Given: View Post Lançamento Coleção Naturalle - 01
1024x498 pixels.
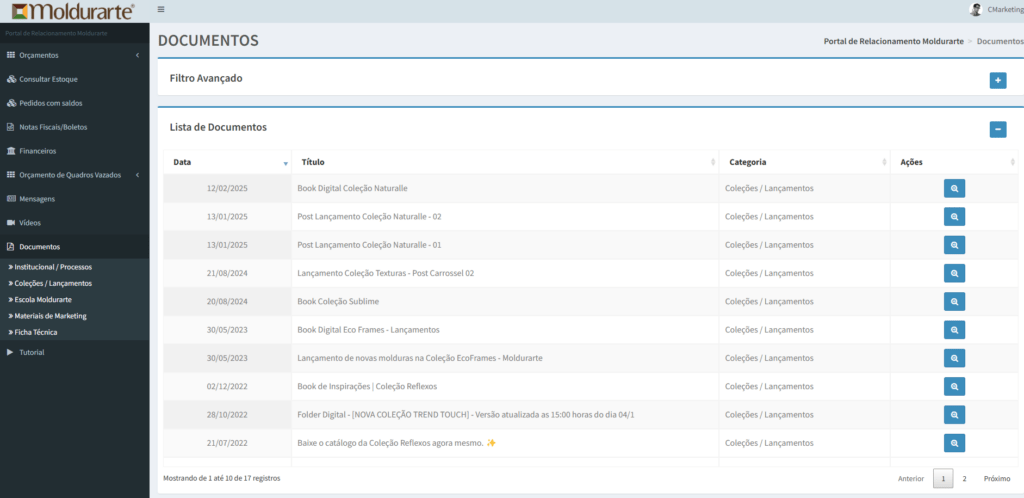Looking at the screenshot, I should (x=954, y=245).
